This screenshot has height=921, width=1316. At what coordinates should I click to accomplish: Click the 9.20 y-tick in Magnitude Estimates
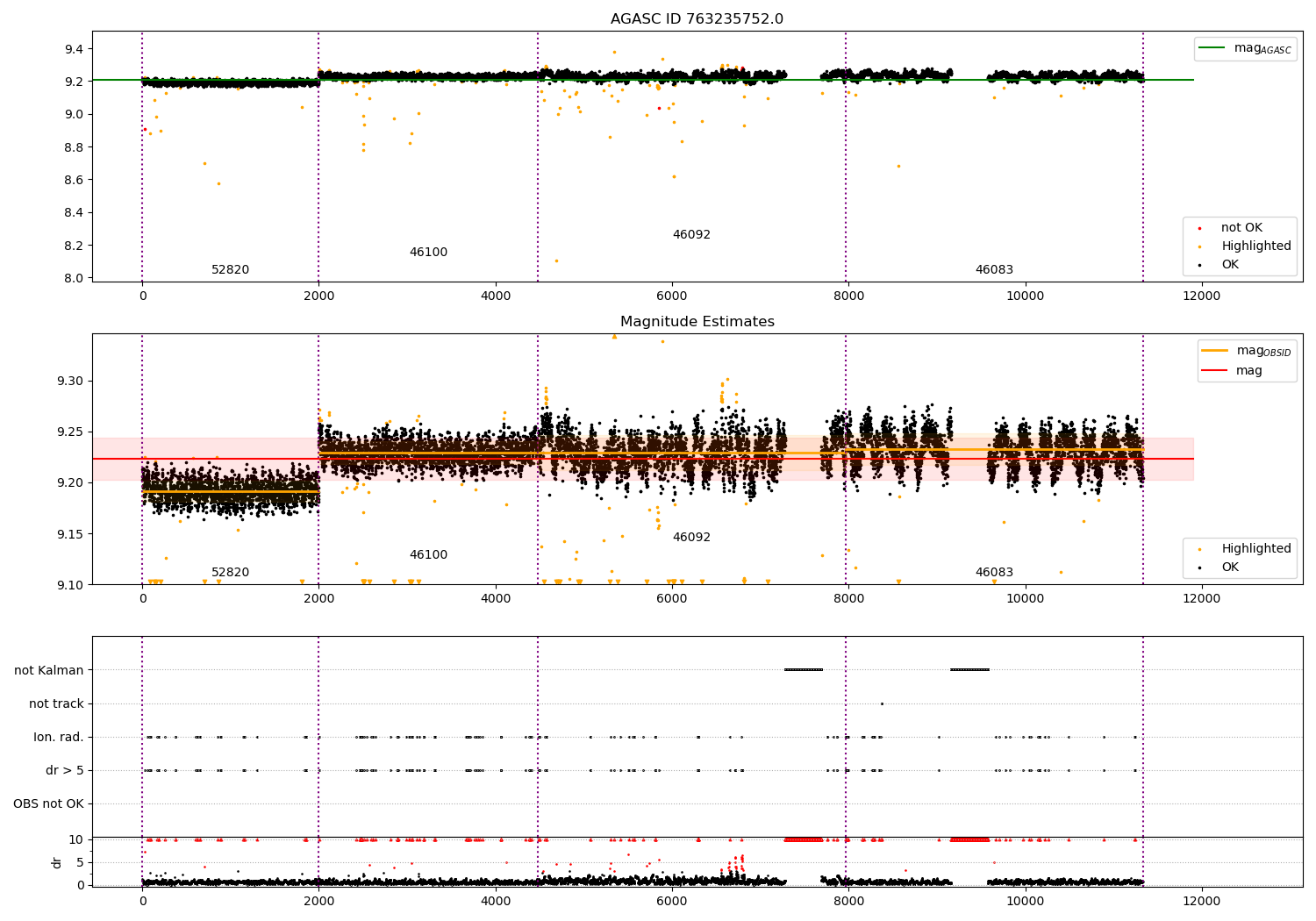click(70, 483)
